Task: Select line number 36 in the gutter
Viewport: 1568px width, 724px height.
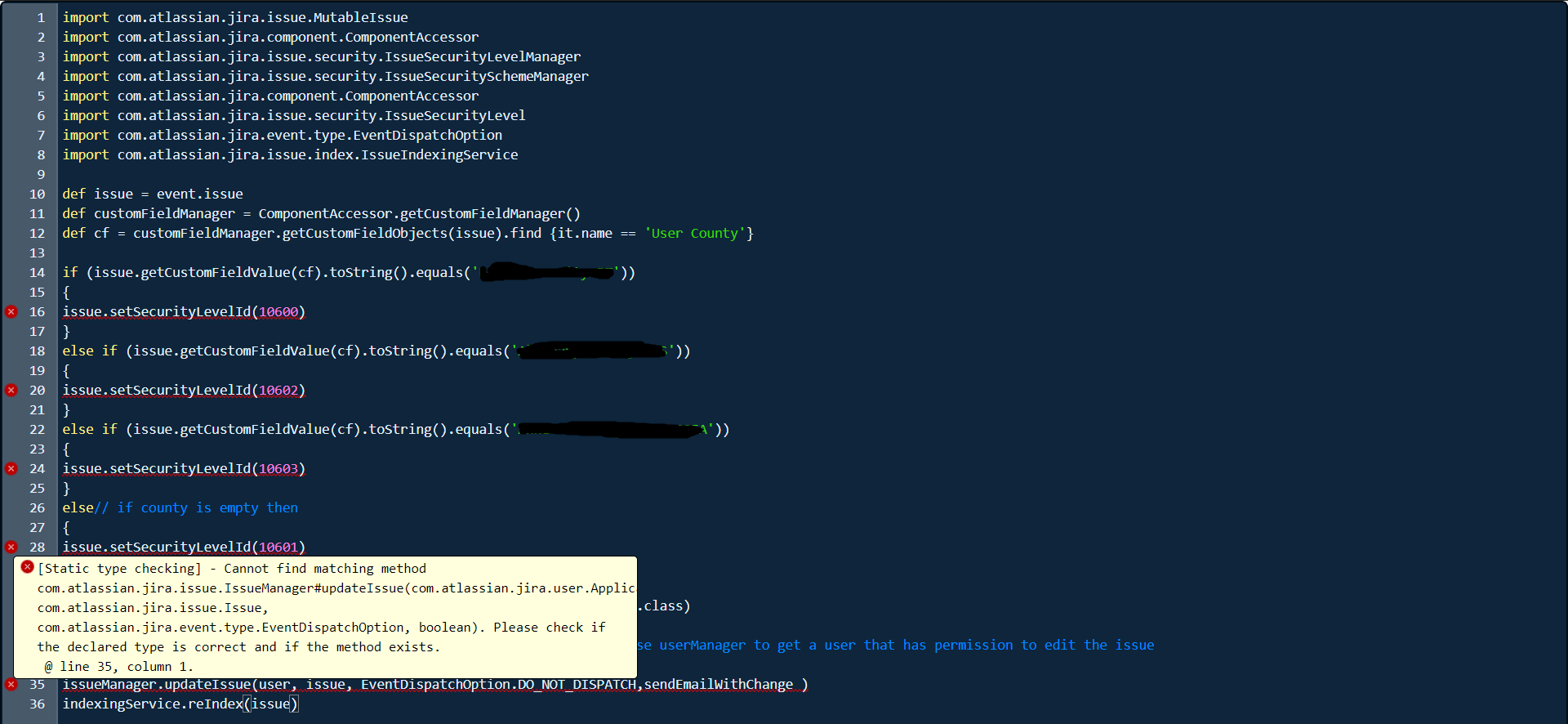Action: coord(38,704)
